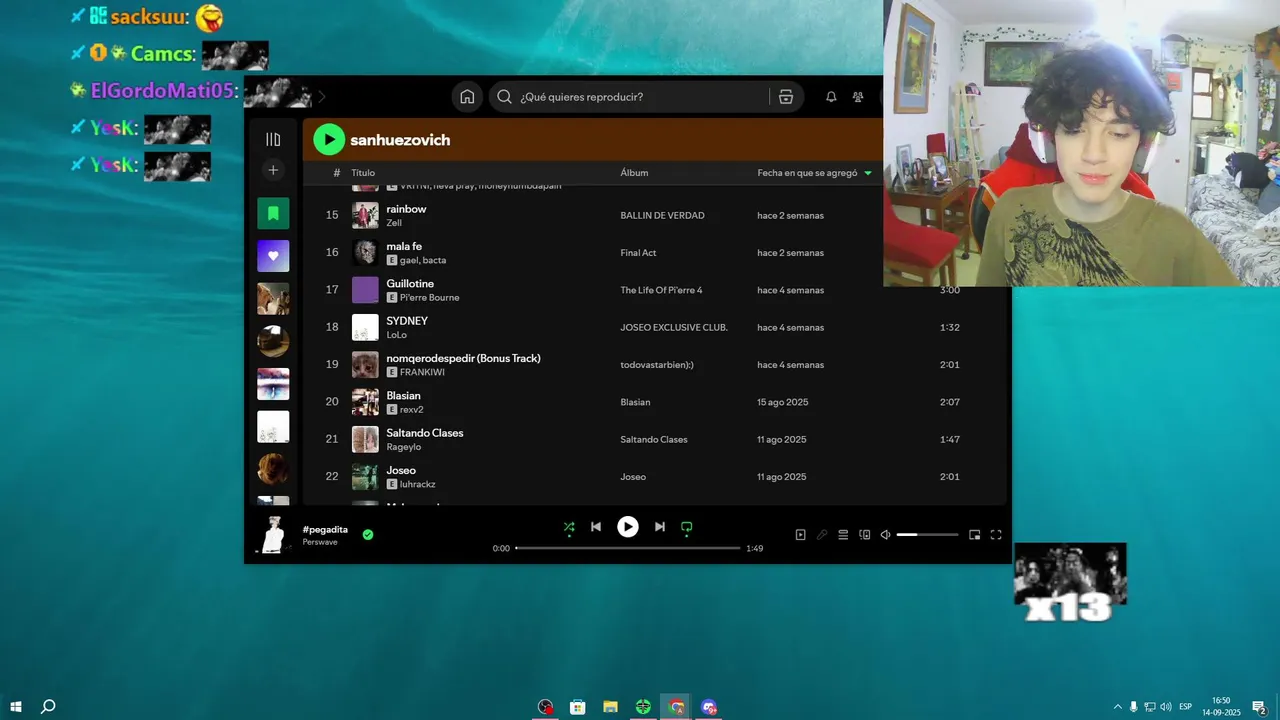Click the search magnifier icon in Spotify
The image size is (1280, 720).
[504, 97]
